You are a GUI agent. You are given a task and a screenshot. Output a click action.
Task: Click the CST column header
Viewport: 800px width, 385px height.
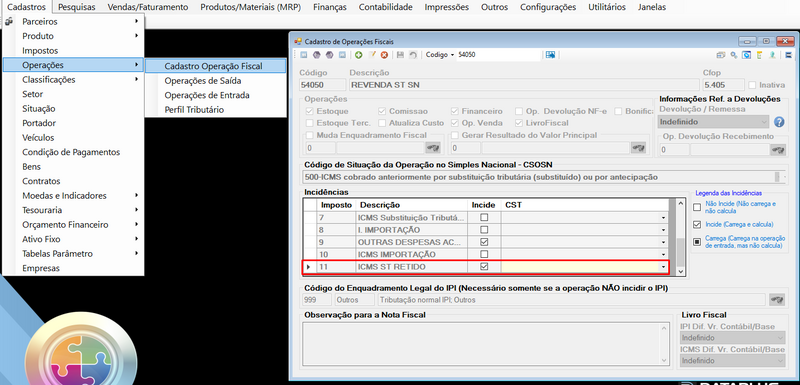coord(585,205)
